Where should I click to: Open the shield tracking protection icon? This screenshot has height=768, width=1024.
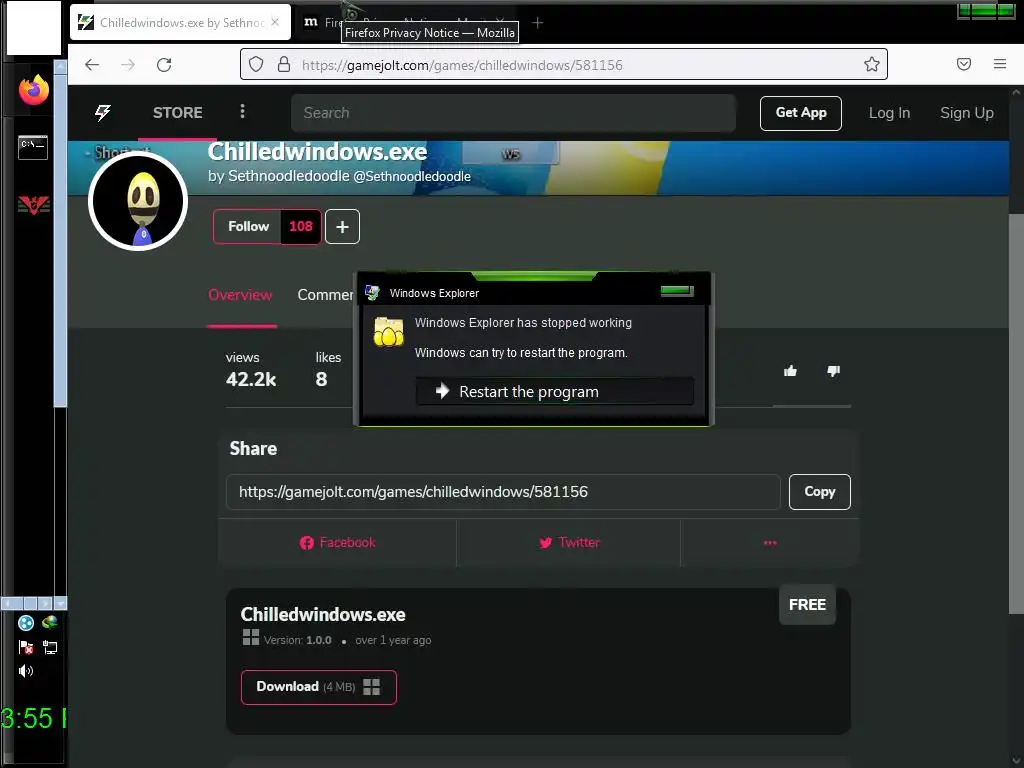[x=256, y=64]
